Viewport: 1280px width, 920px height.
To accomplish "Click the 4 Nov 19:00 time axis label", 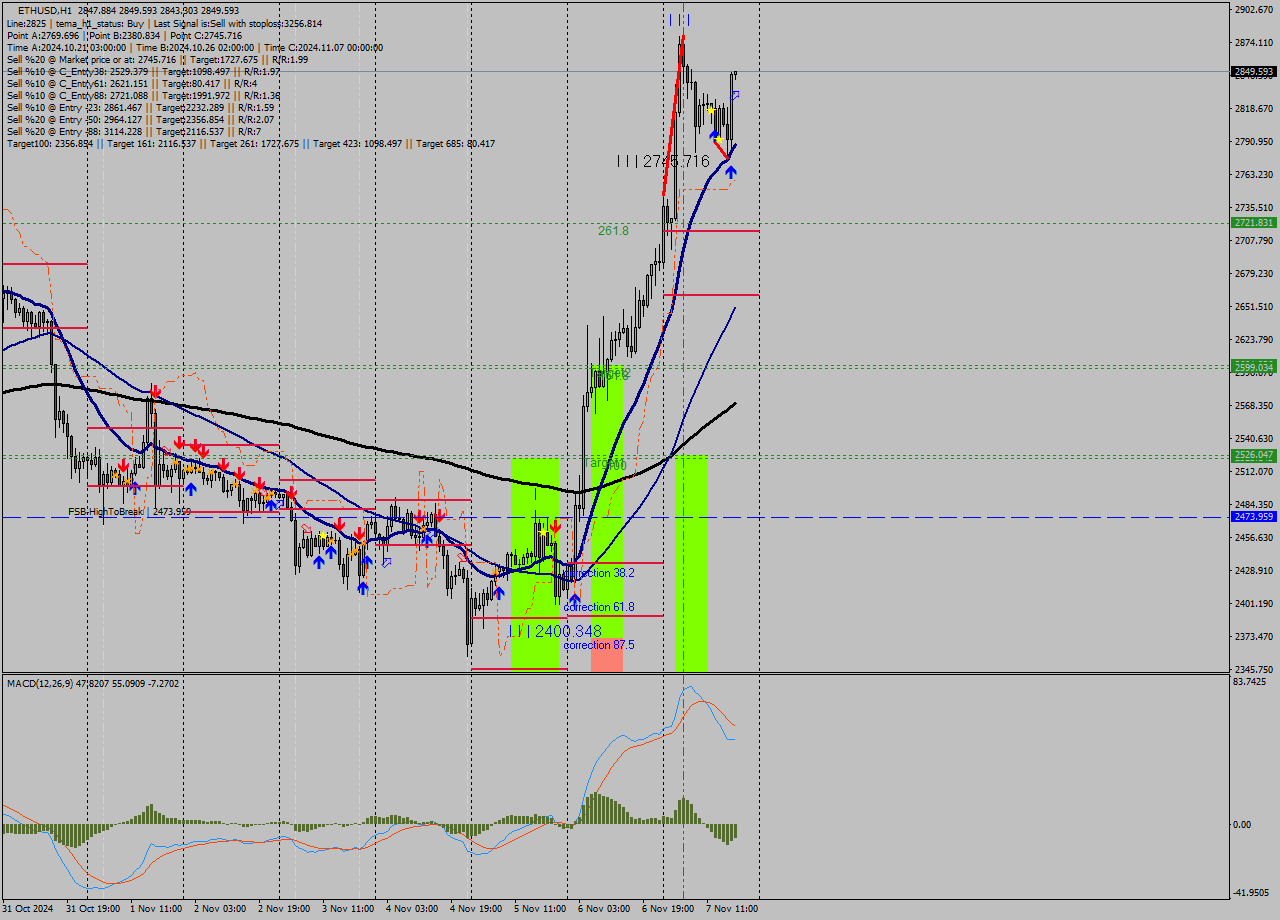I will point(476,909).
